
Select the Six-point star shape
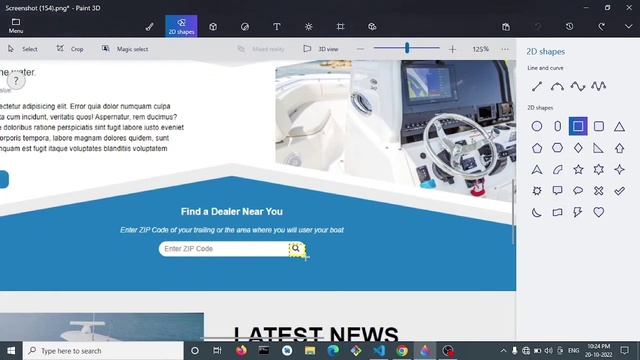599,169
